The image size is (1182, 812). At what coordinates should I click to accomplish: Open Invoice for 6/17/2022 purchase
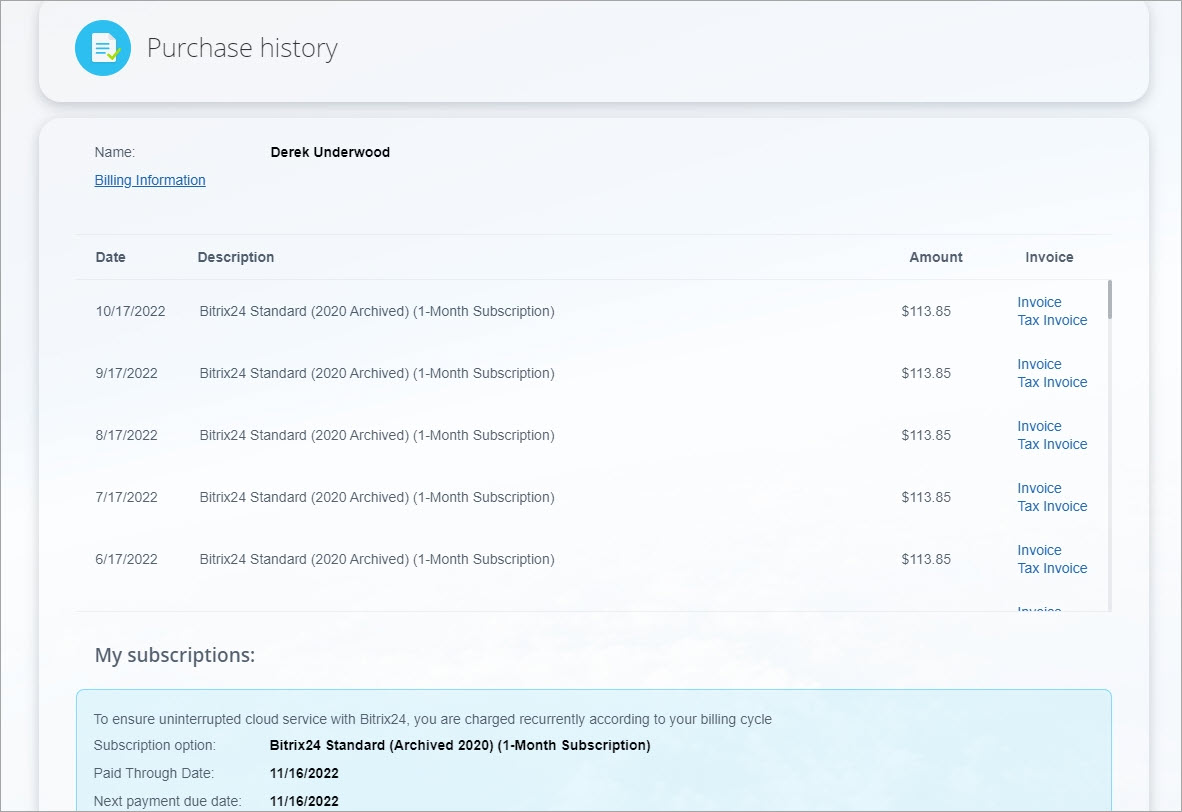coord(1039,550)
